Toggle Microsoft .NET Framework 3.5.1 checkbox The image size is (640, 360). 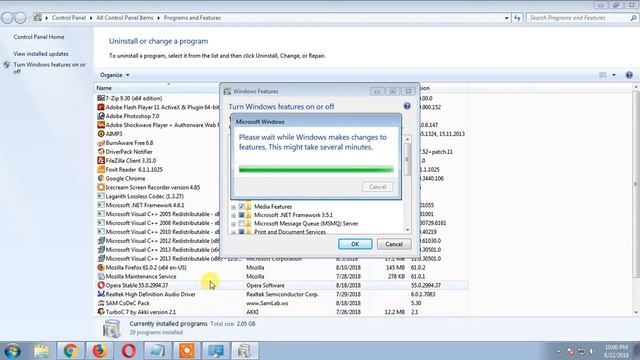point(241,215)
